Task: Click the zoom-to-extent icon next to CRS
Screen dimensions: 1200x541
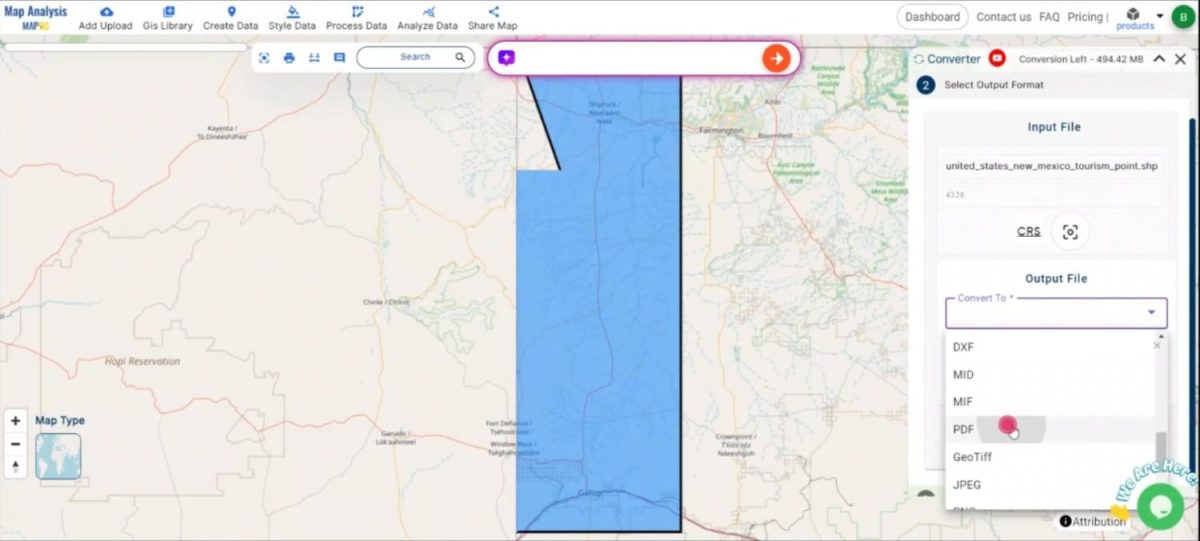Action: [1070, 232]
